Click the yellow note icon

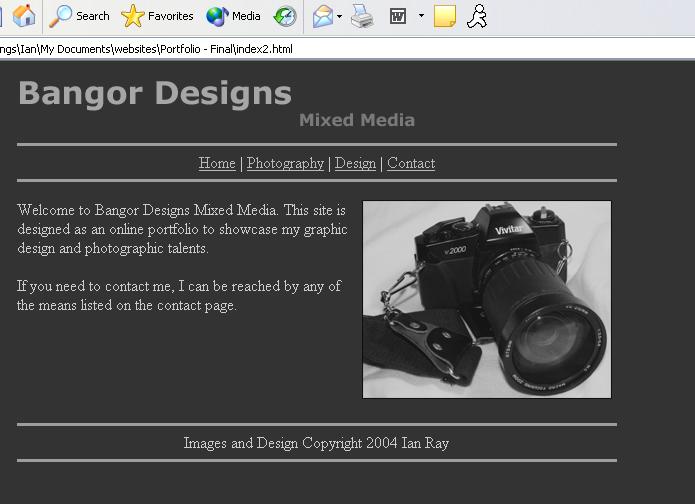point(445,16)
